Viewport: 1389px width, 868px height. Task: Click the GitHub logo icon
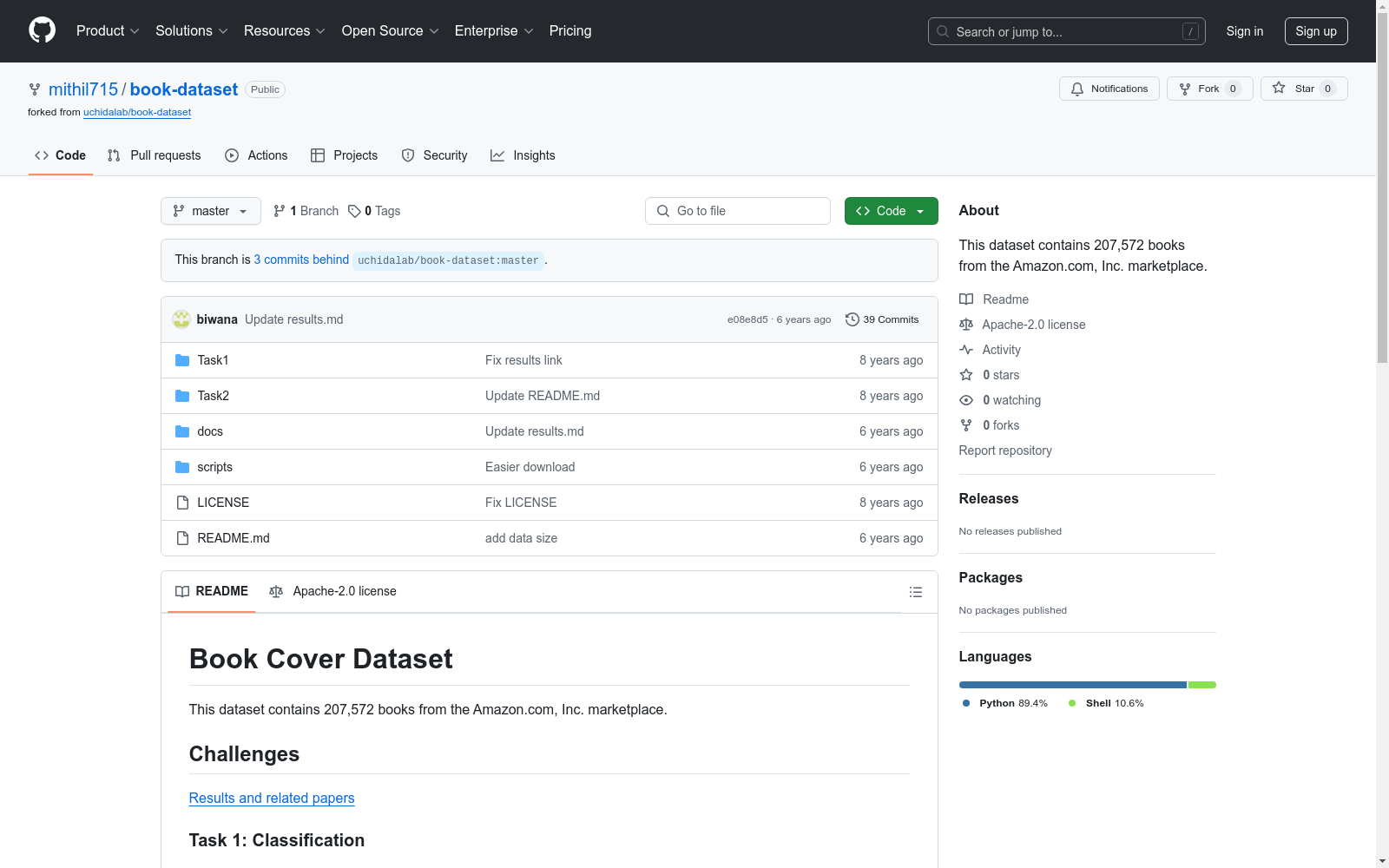(x=42, y=30)
